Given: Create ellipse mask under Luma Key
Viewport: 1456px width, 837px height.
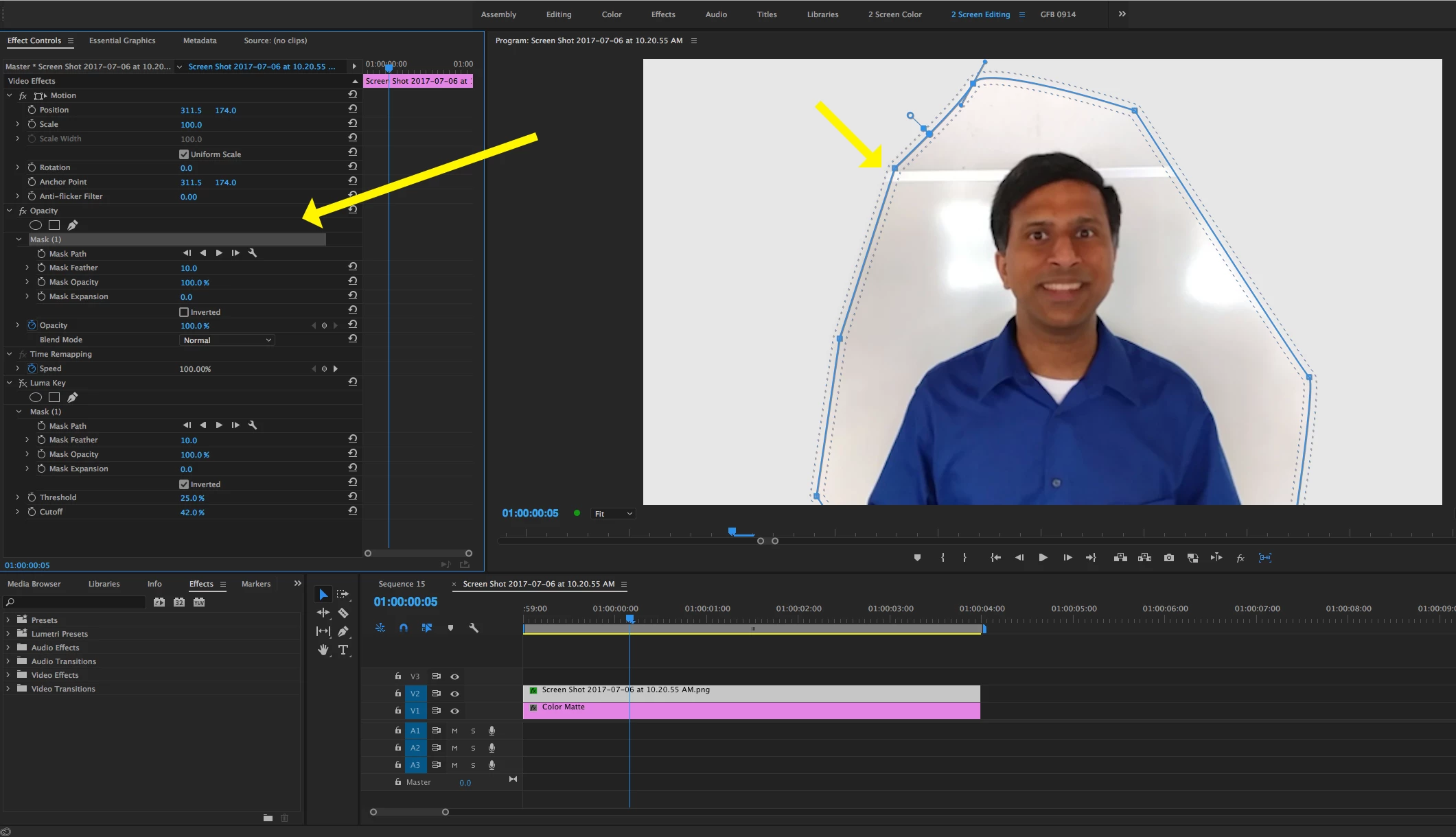Looking at the screenshot, I should pyautogui.click(x=36, y=397).
